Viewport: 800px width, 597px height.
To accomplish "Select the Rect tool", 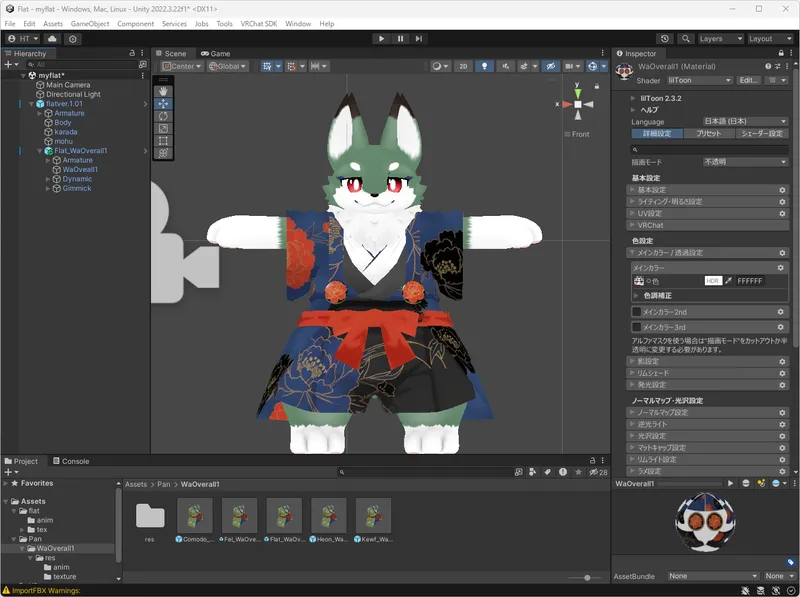I will (x=163, y=141).
